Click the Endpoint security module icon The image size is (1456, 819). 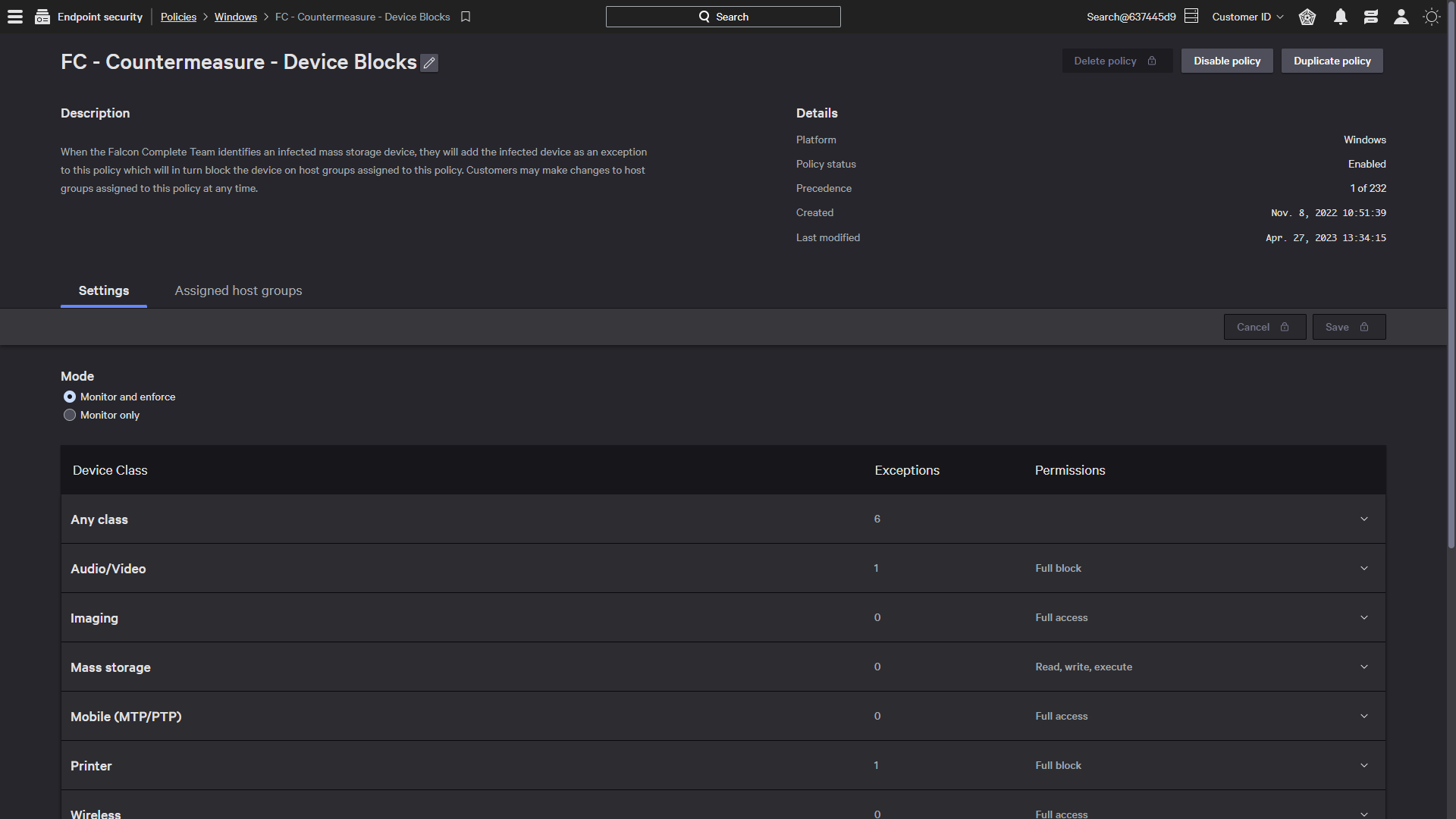click(42, 17)
